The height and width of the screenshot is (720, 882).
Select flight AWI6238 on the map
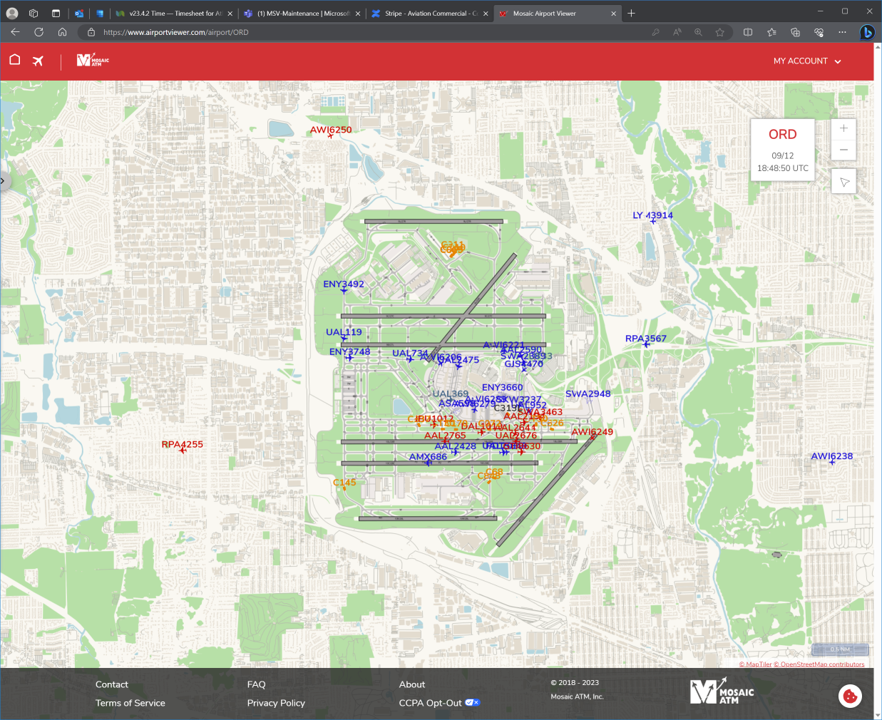[832, 456]
